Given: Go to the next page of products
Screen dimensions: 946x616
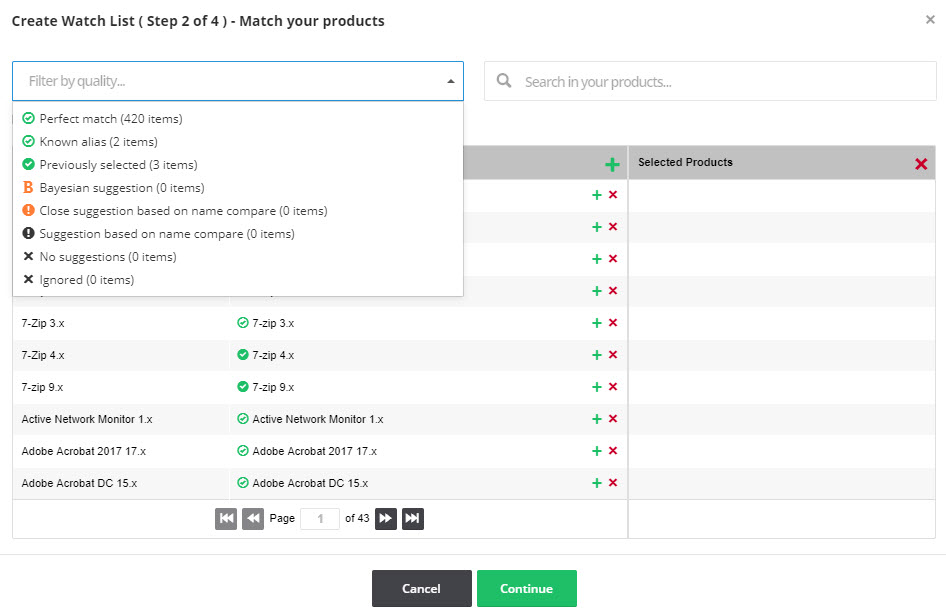Looking at the screenshot, I should click(385, 519).
